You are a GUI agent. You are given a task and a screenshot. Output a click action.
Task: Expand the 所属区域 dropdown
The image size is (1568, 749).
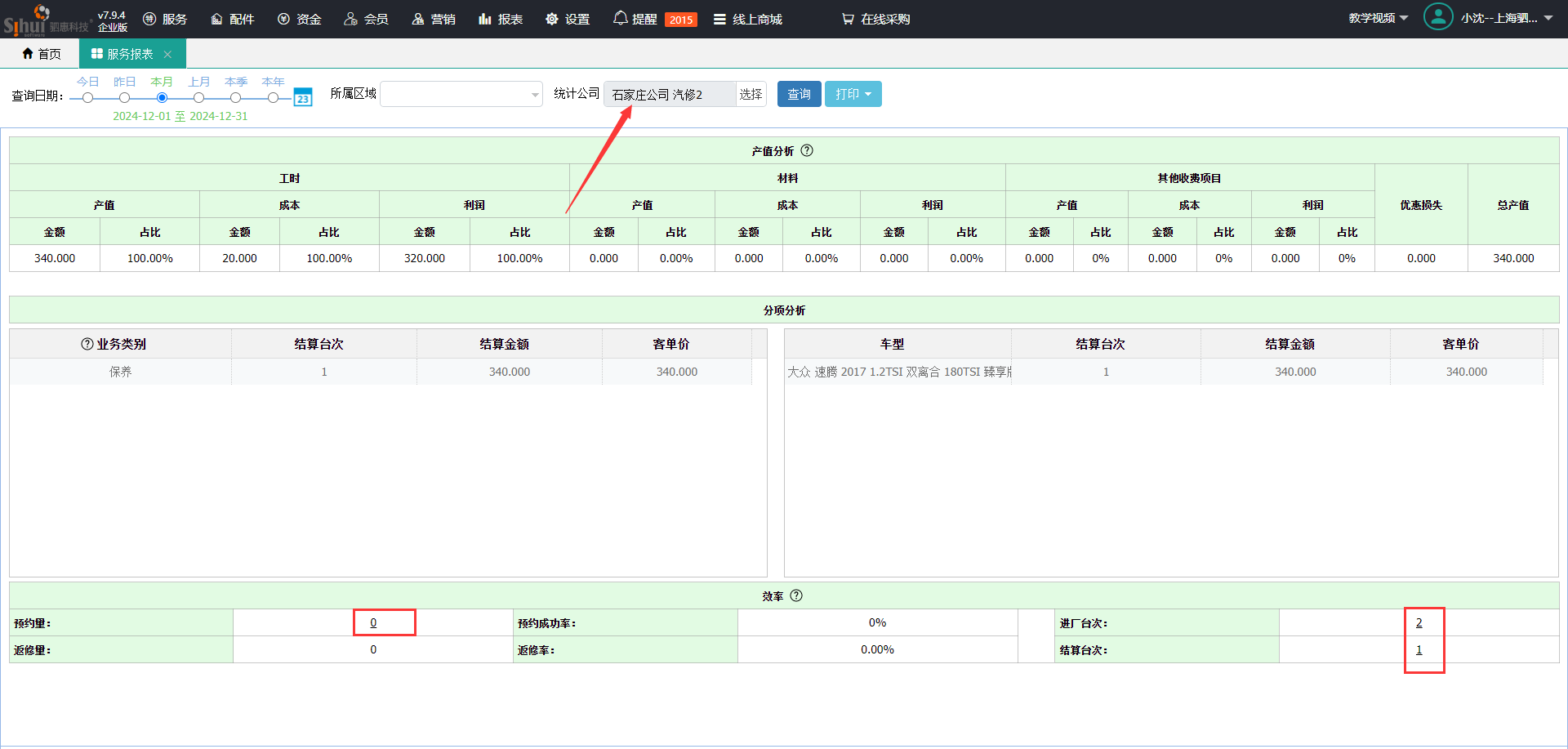click(461, 94)
